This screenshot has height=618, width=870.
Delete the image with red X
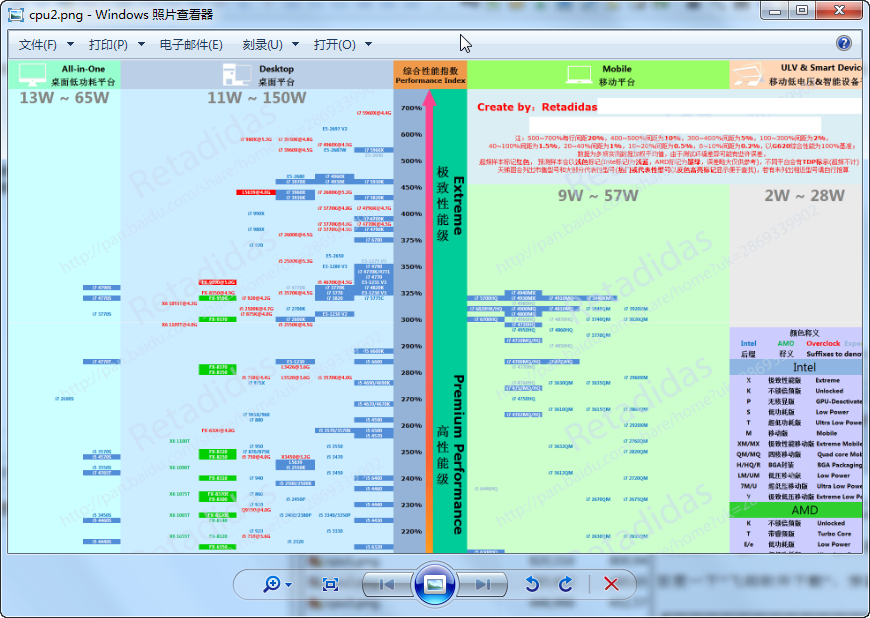click(x=612, y=584)
